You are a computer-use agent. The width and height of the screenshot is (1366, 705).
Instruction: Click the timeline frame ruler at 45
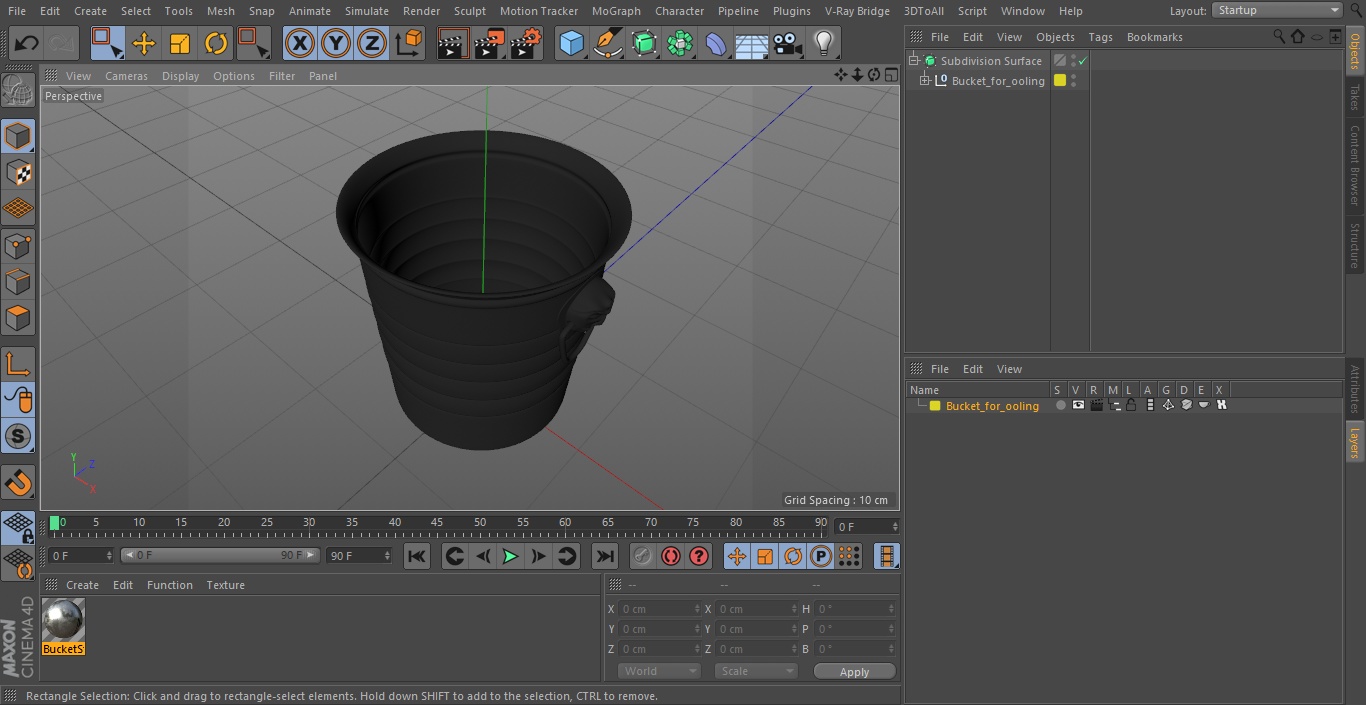(x=437, y=524)
